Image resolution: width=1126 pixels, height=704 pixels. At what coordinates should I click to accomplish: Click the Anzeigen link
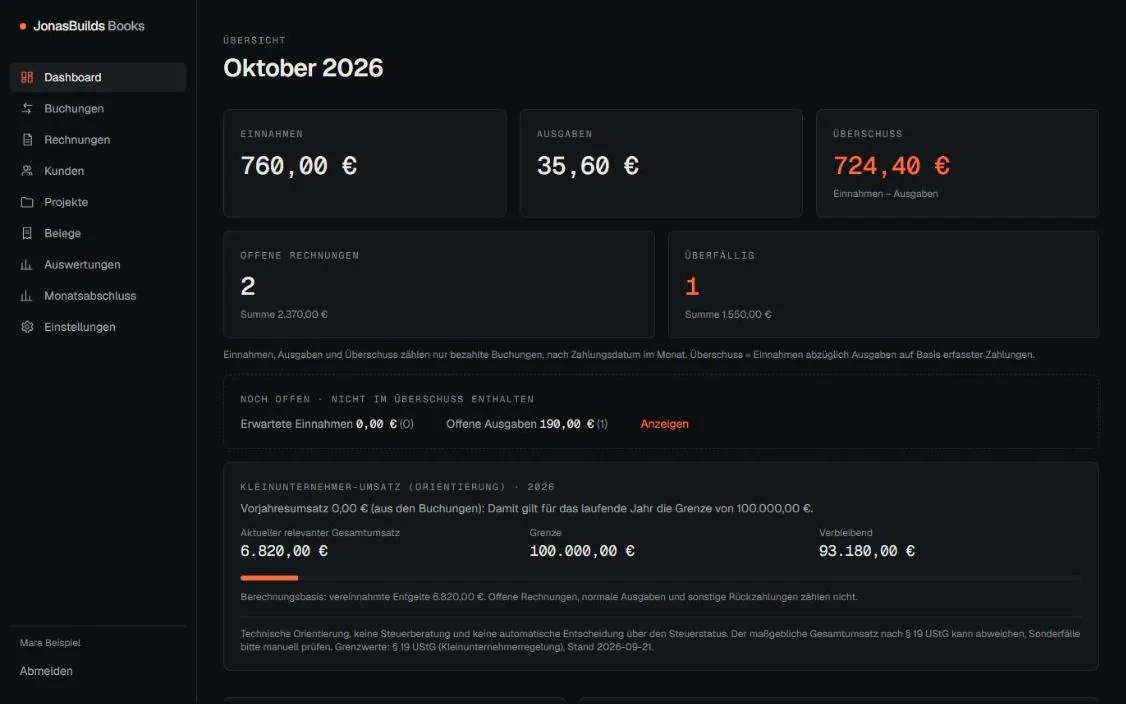point(664,424)
